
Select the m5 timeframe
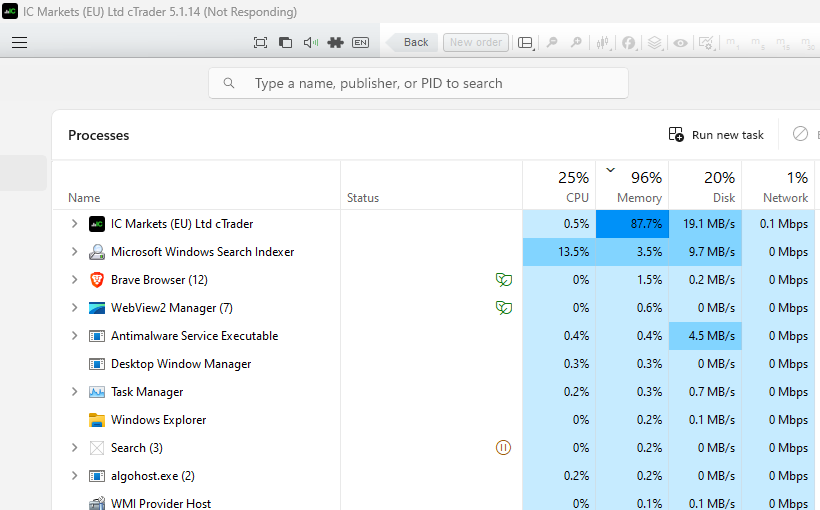pyautogui.click(x=758, y=43)
